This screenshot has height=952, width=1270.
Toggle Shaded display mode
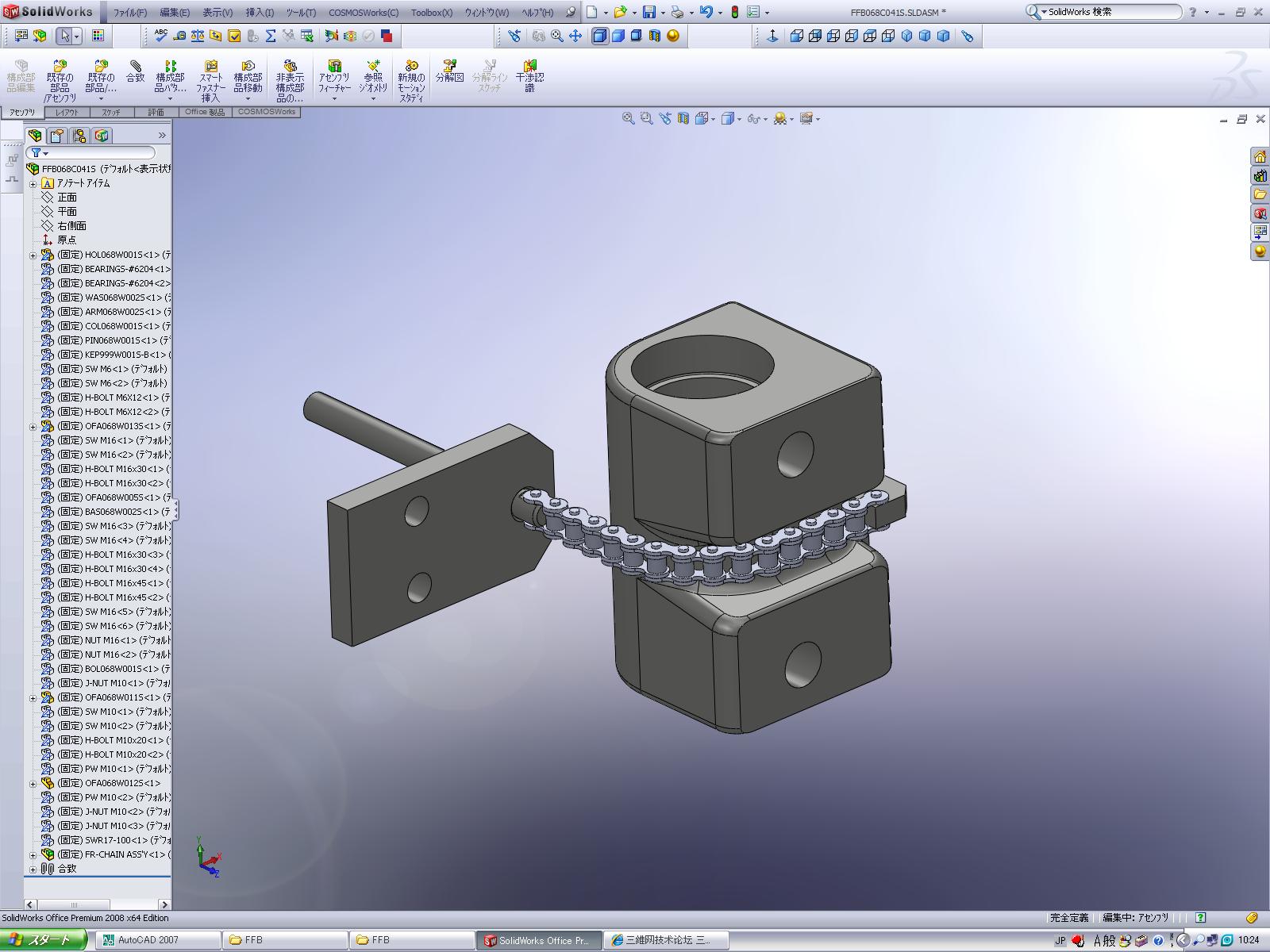618,36
